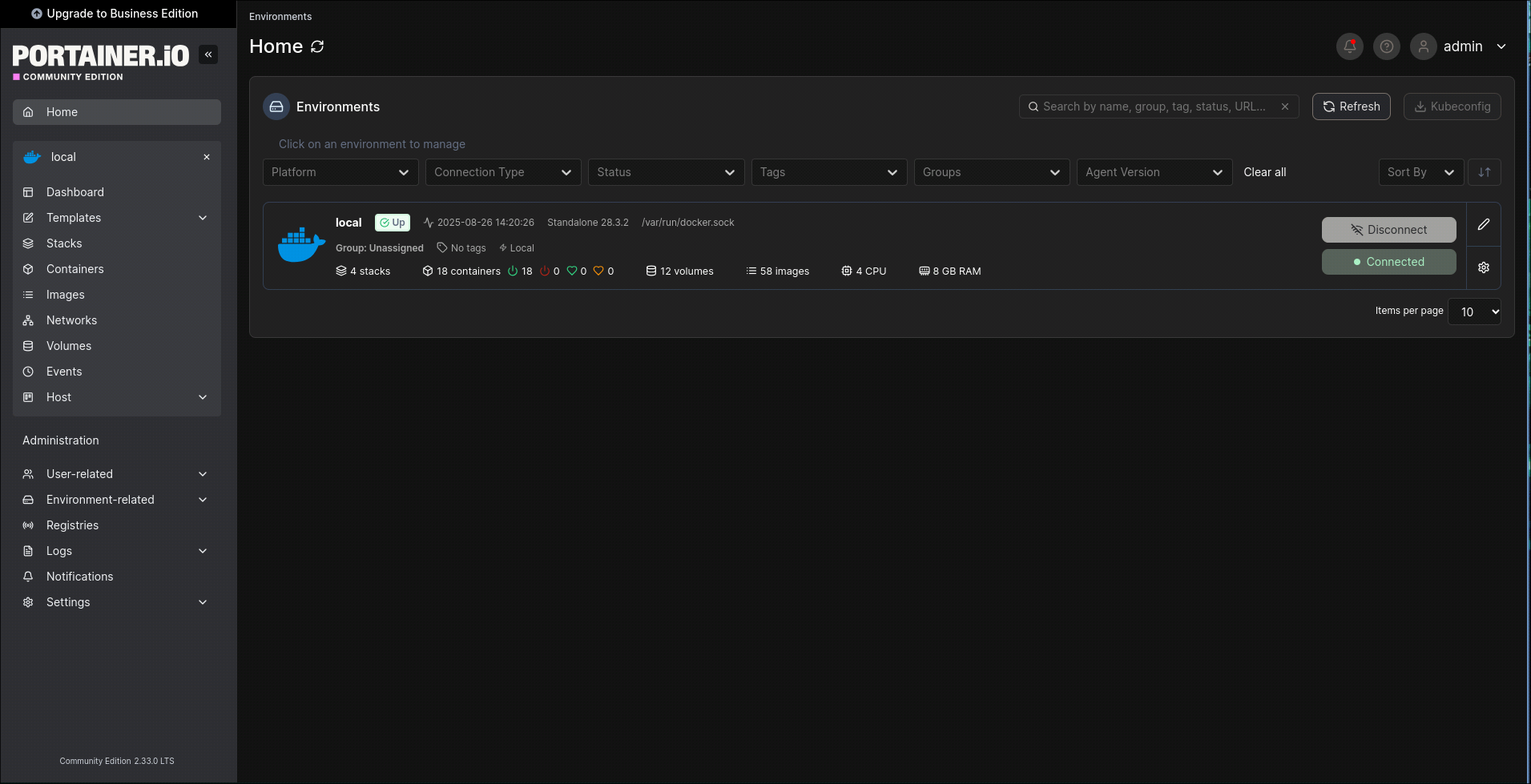Click the environment search input field

pyautogui.click(x=1154, y=107)
